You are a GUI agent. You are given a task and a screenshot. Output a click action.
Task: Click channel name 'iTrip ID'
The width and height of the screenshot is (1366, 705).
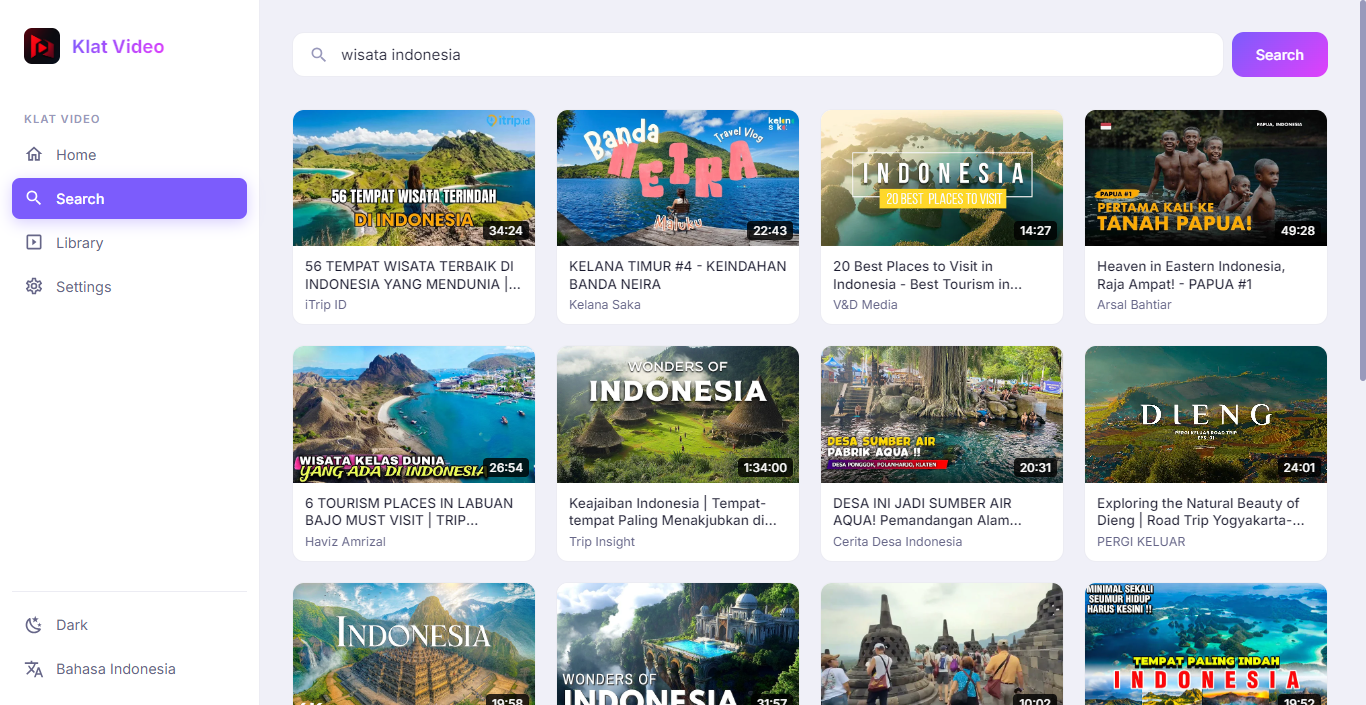pyautogui.click(x=326, y=305)
